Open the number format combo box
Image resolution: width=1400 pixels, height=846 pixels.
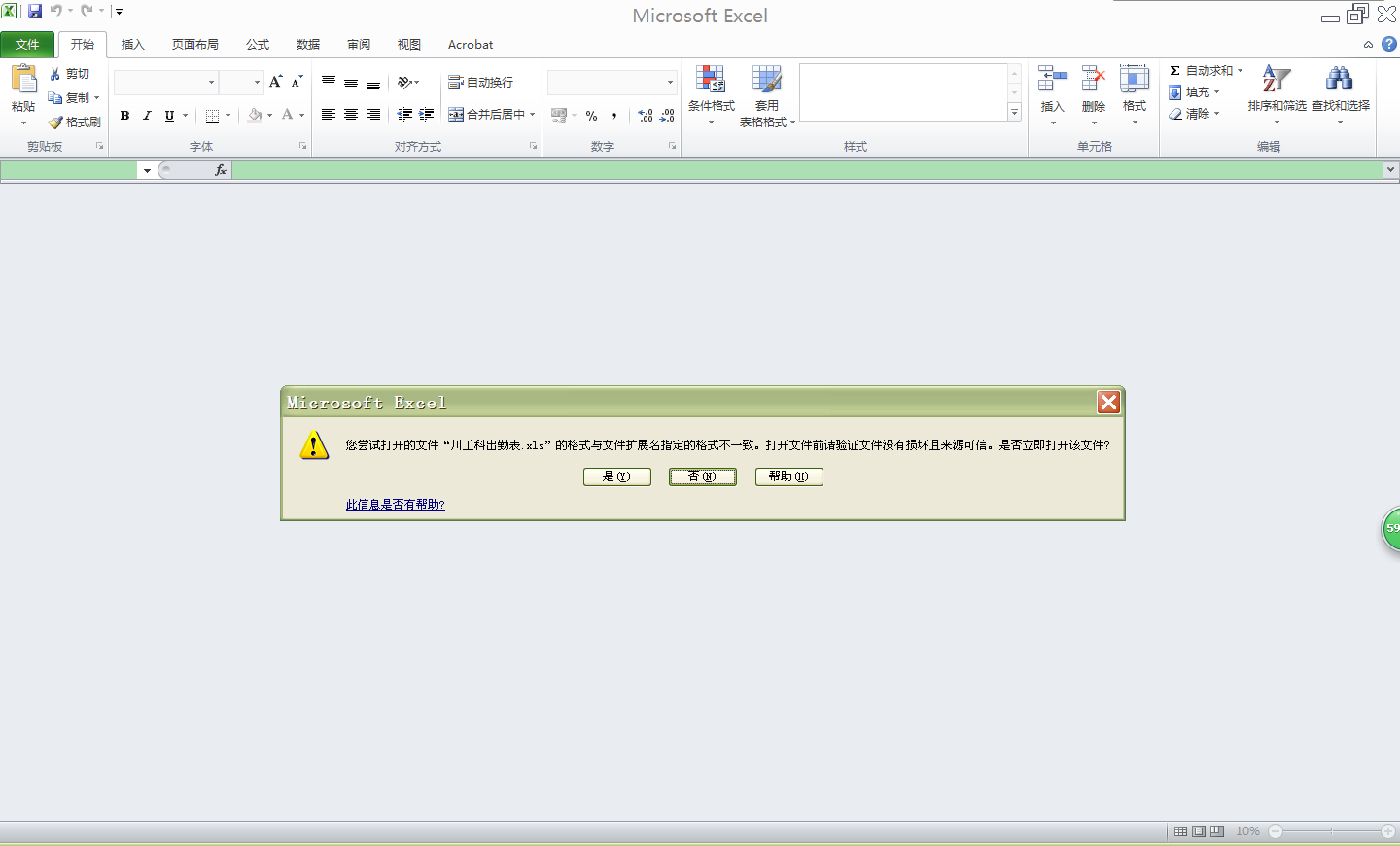pos(612,83)
